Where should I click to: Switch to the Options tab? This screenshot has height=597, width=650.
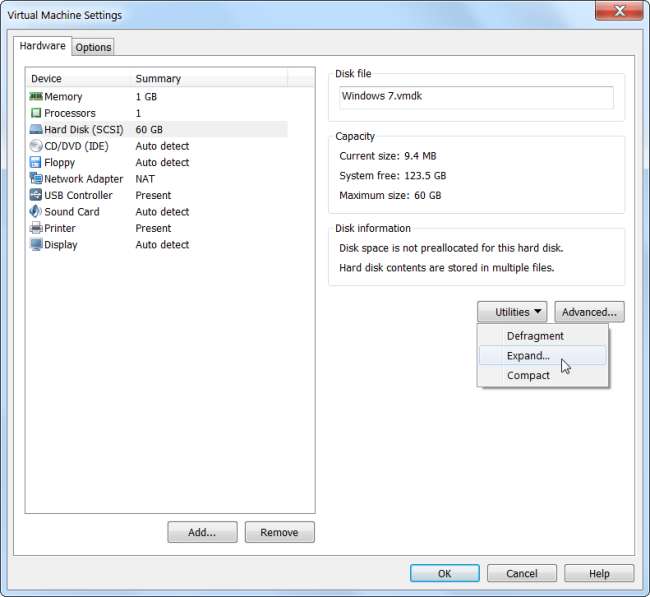(93, 47)
